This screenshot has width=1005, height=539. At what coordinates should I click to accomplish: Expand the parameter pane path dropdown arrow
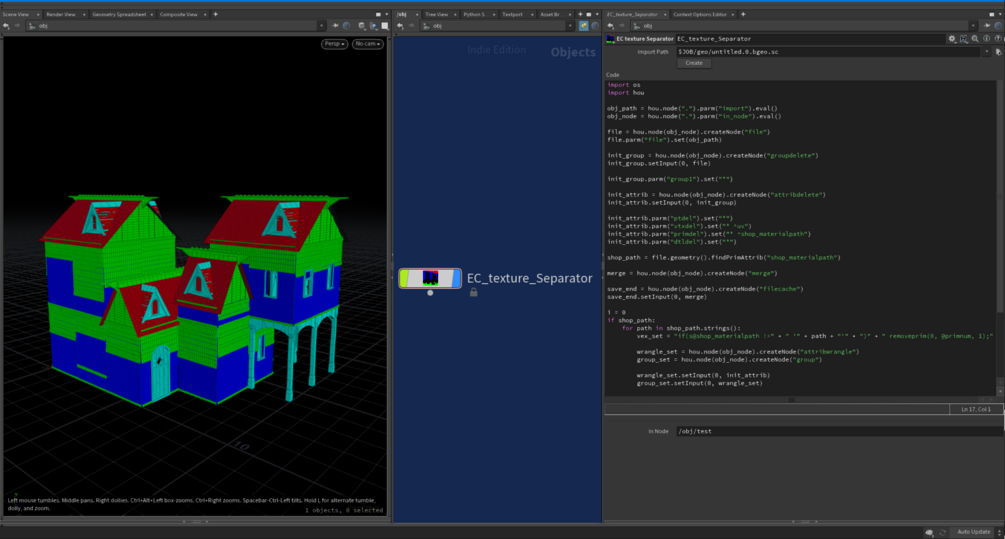click(973, 26)
